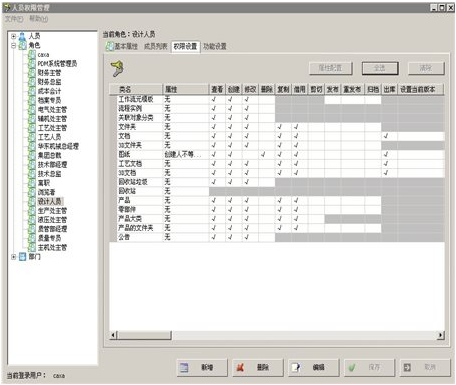Click the red 删除 icon

click(240, 367)
